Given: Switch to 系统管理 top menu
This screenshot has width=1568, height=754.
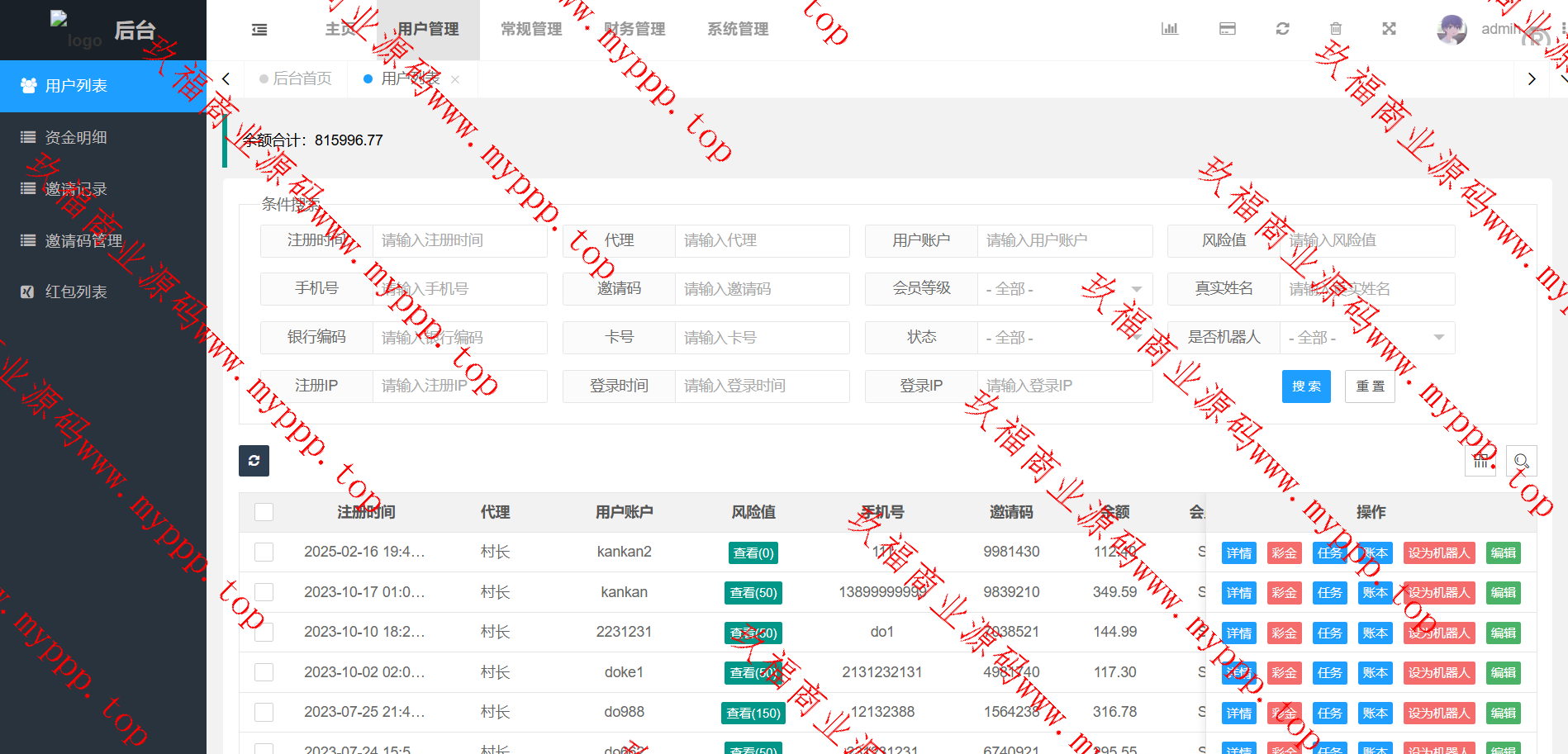Looking at the screenshot, I should 737,30.
